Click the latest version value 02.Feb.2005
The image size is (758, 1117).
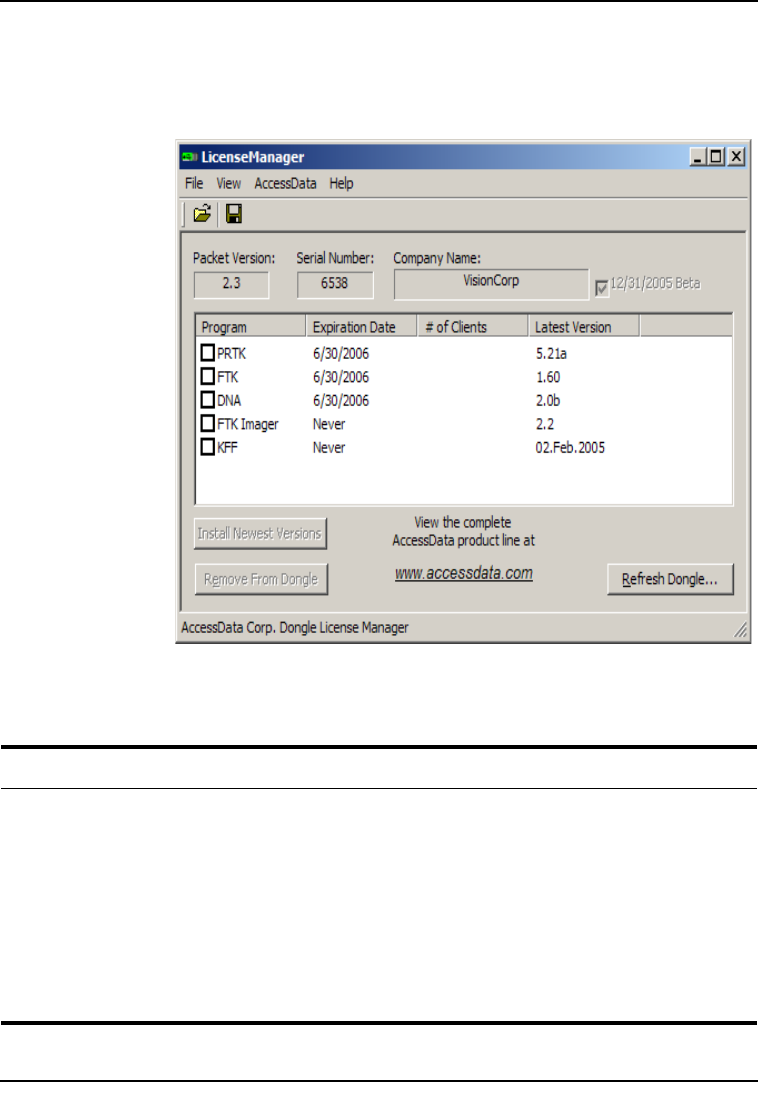pos(570,447)
